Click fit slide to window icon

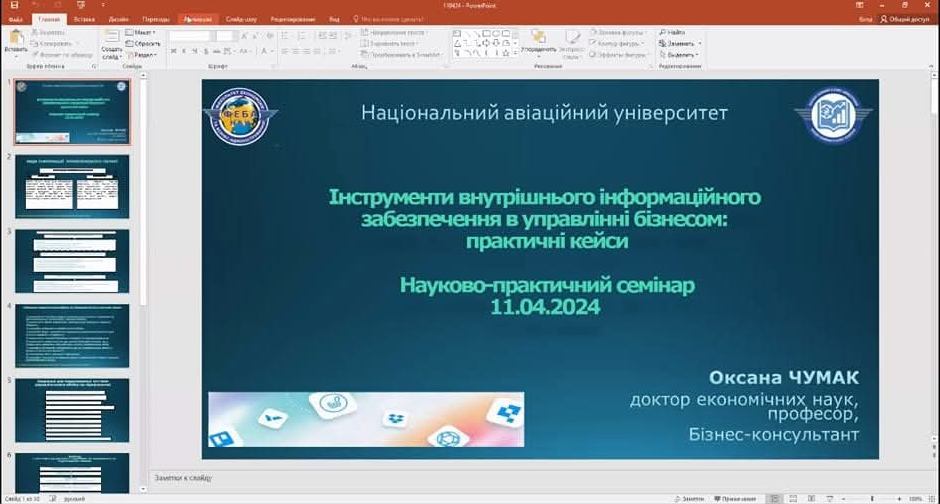point(931,498)
